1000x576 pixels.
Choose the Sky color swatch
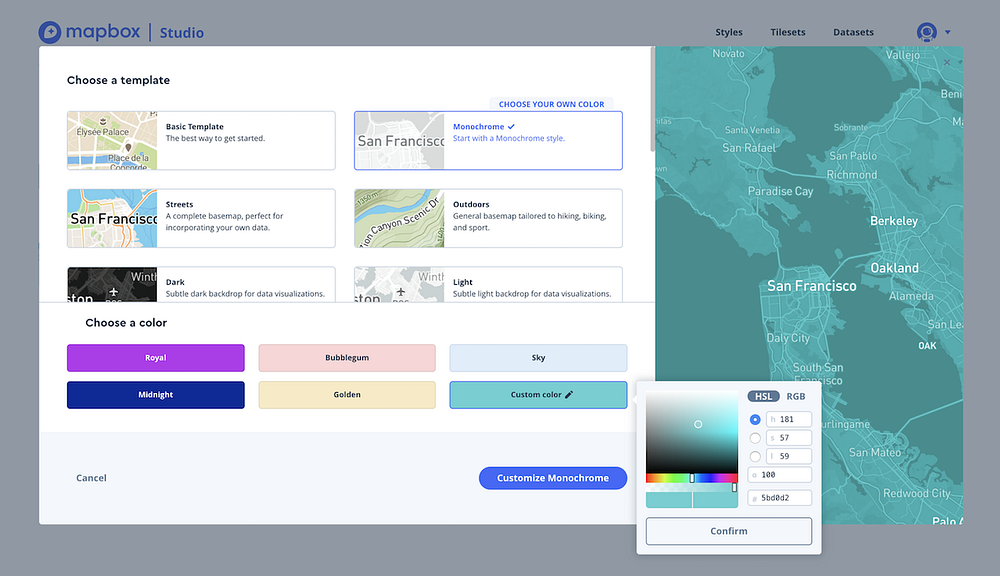[x=538, y=358]
